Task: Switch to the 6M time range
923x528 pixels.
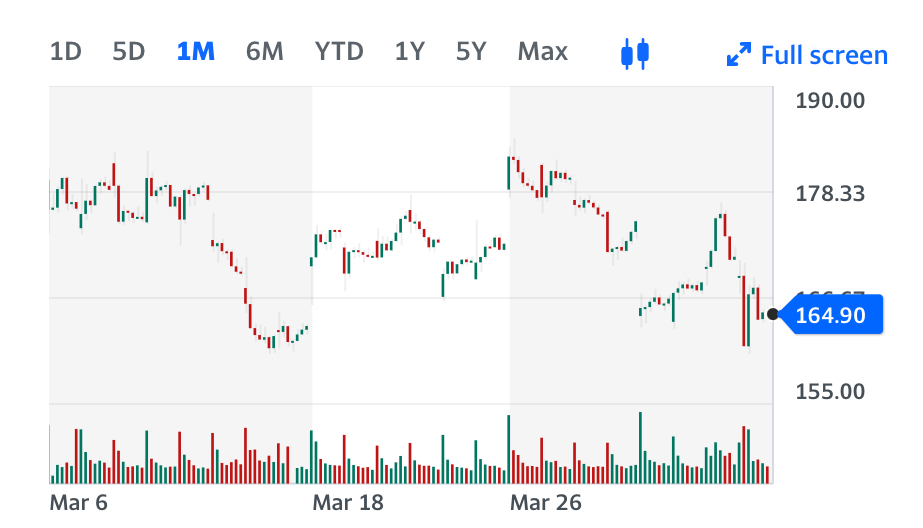Action: point(265,52)
